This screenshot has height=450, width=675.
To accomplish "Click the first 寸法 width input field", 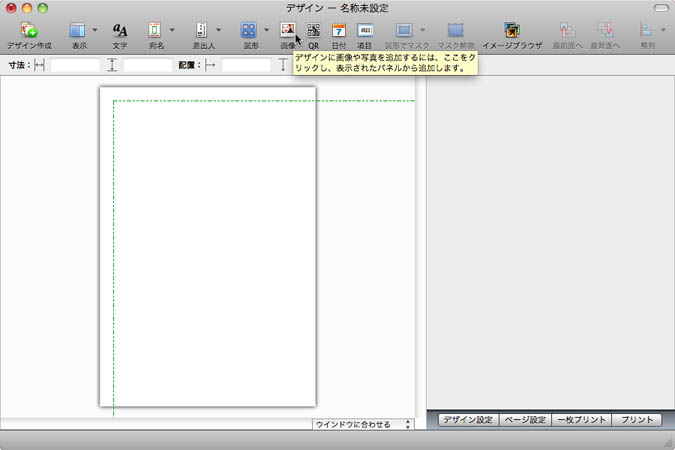I will click(75, 65).
